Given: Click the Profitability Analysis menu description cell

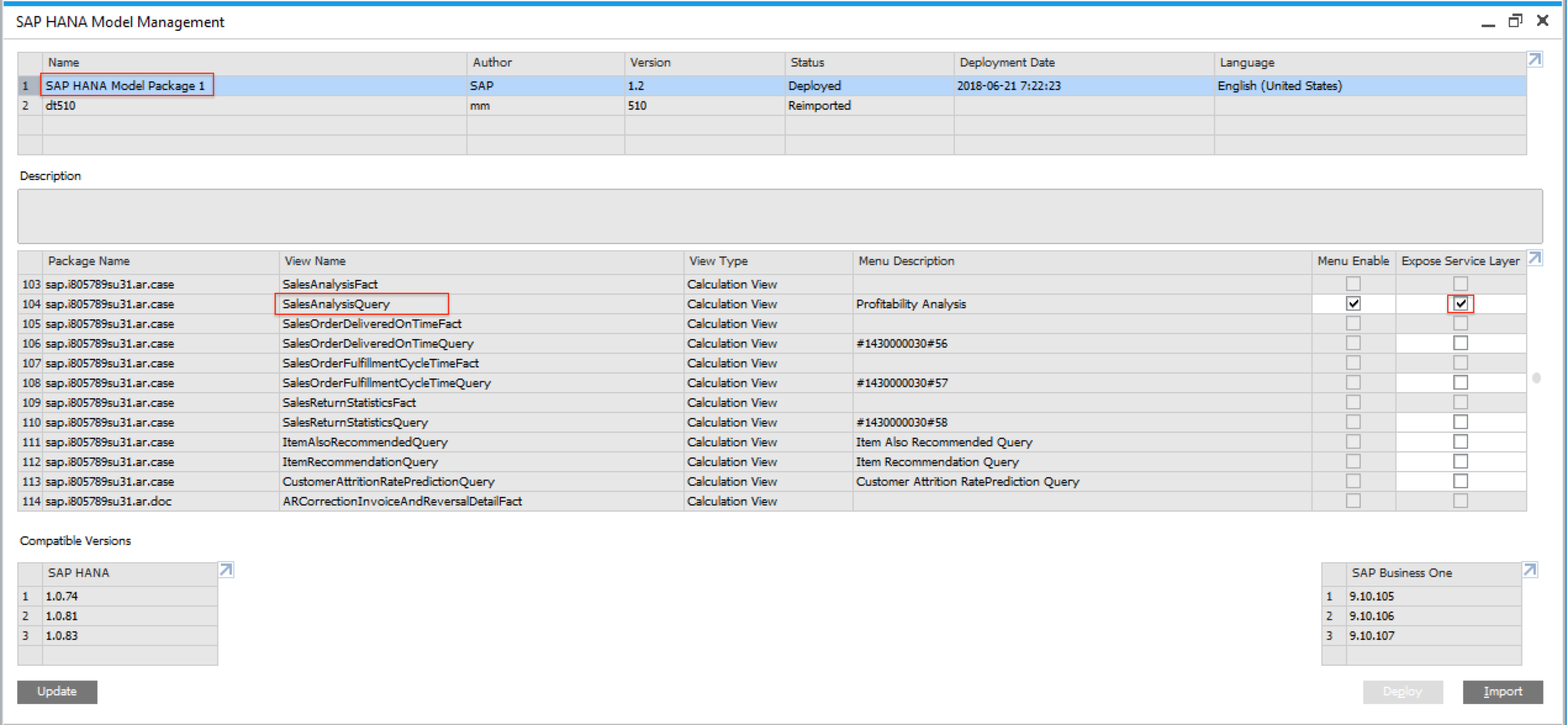Looking at the screenshot, I should tap(1083, 304).
